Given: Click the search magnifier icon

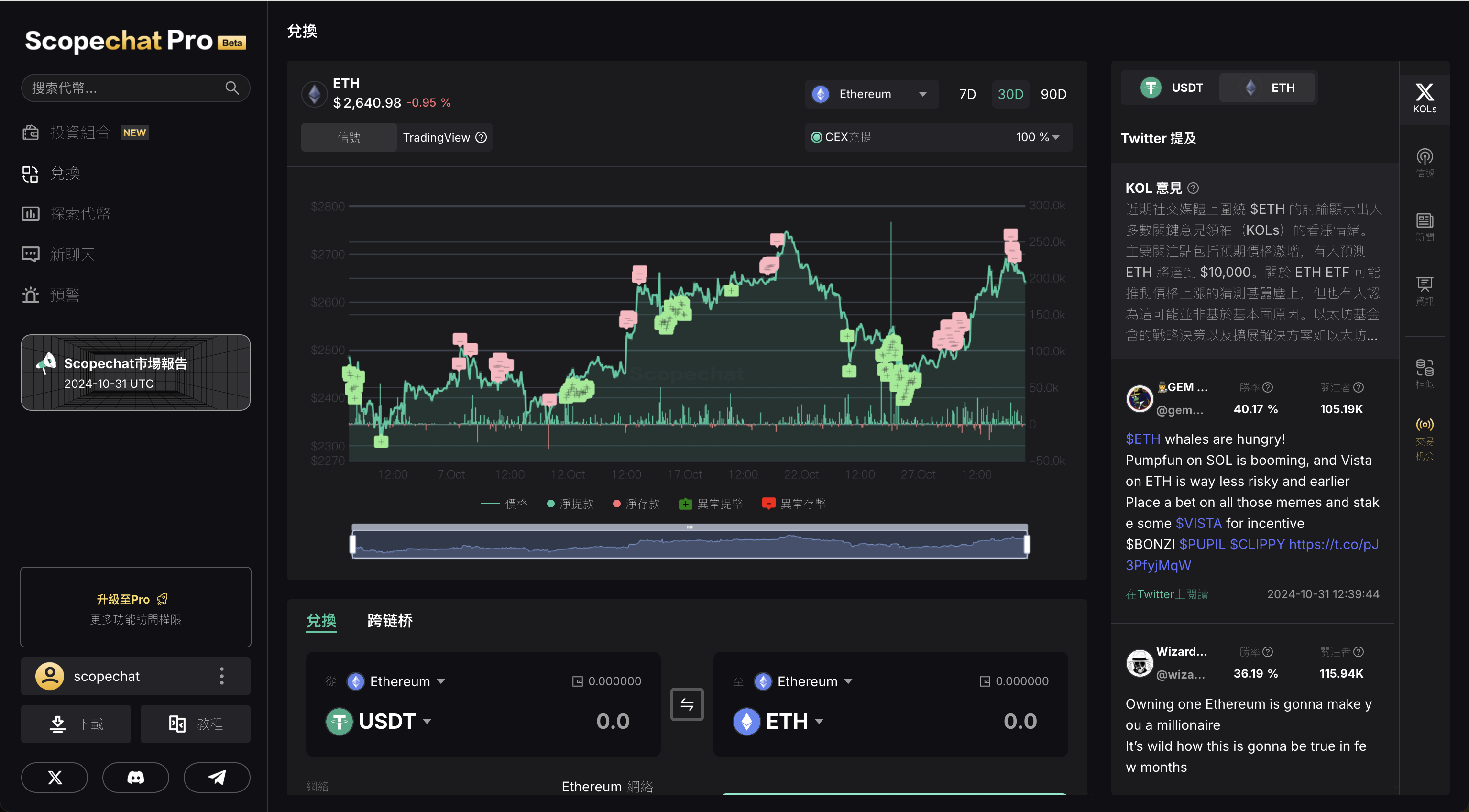Looking at the screenshot, I should (231, 88).
